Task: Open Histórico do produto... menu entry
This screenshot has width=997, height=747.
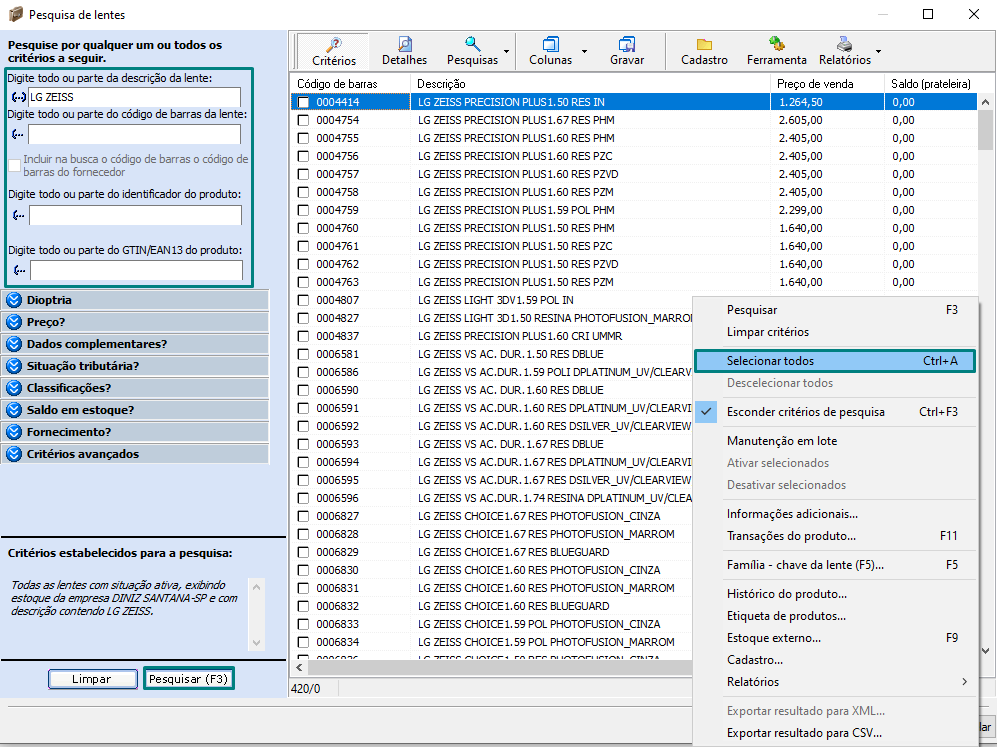Action: coord(835,594)
